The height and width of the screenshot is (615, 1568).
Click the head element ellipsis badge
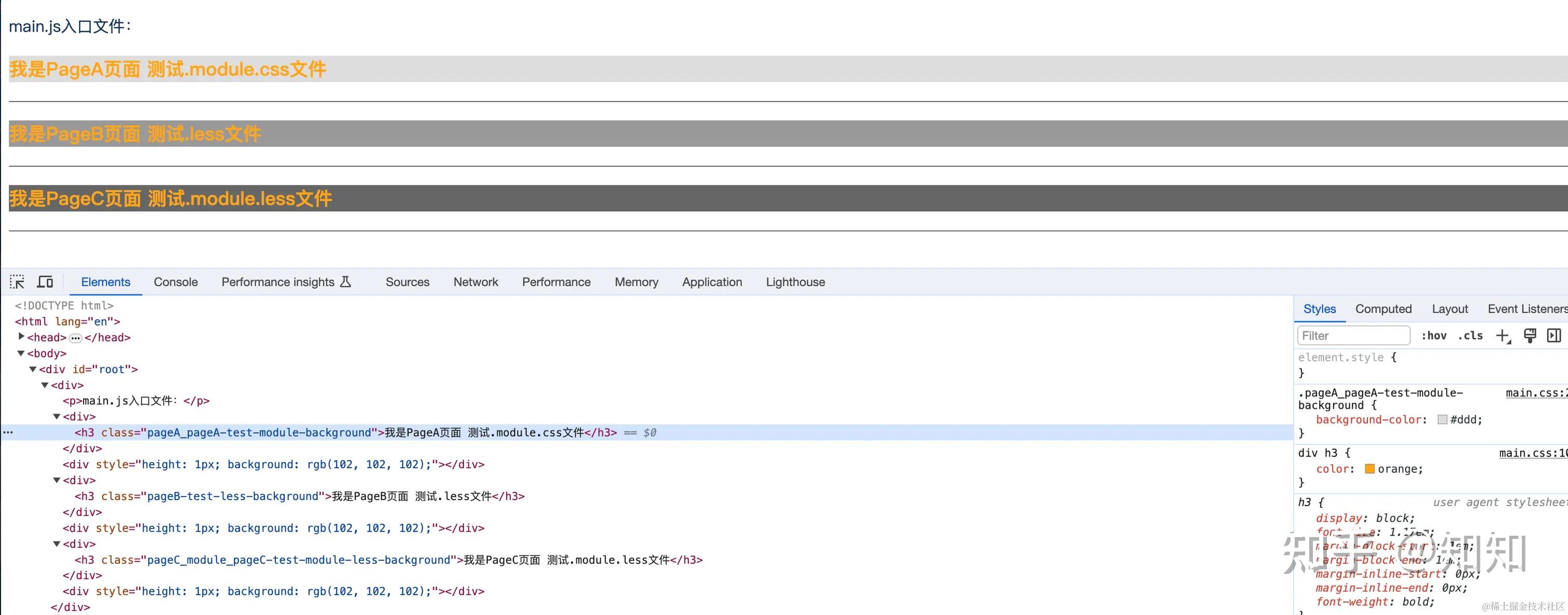point(76,338)
